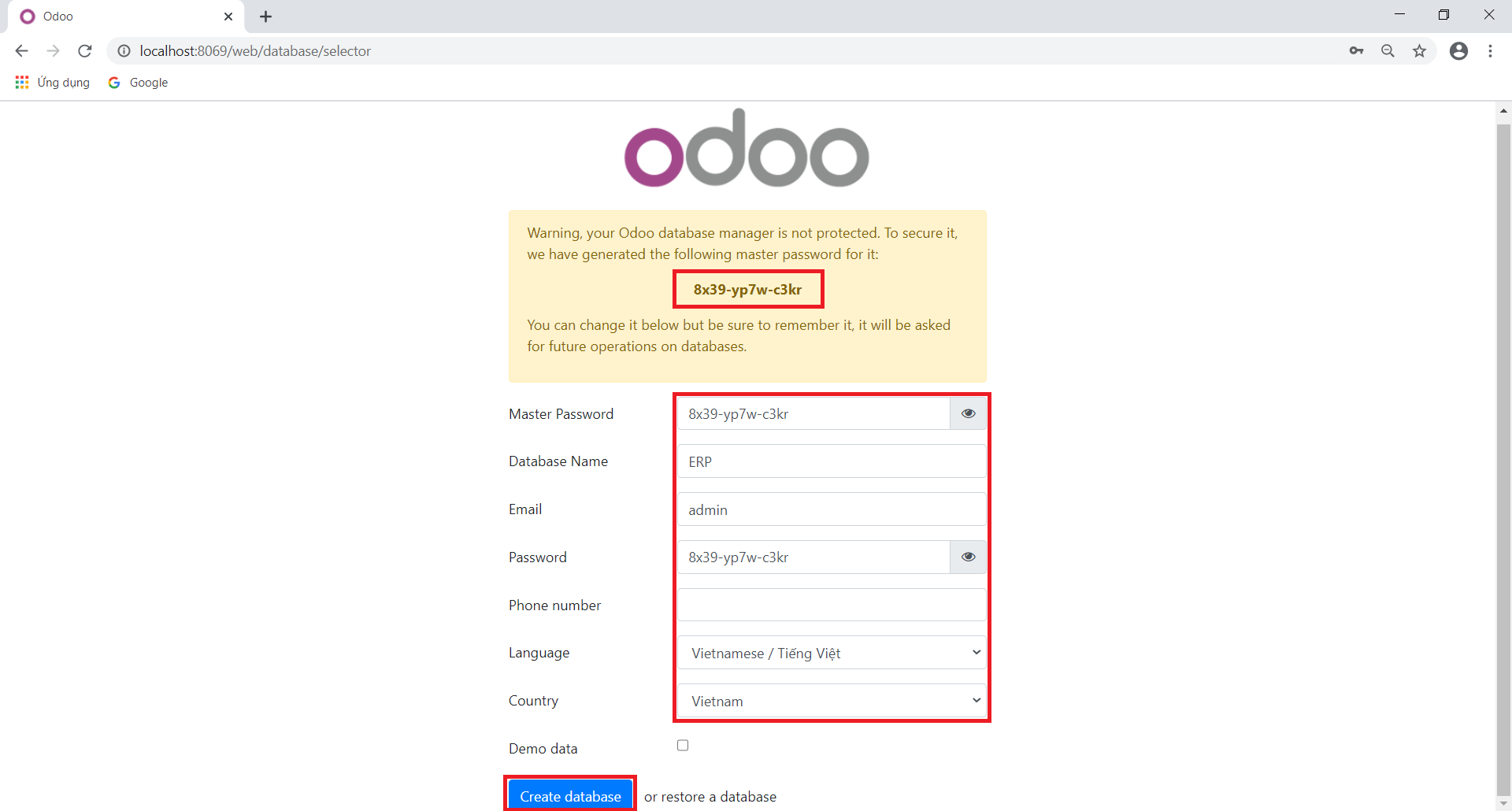Reveal the Master Password with the eye toggle
Screen dimensions: 1512x811
(968, 413)
